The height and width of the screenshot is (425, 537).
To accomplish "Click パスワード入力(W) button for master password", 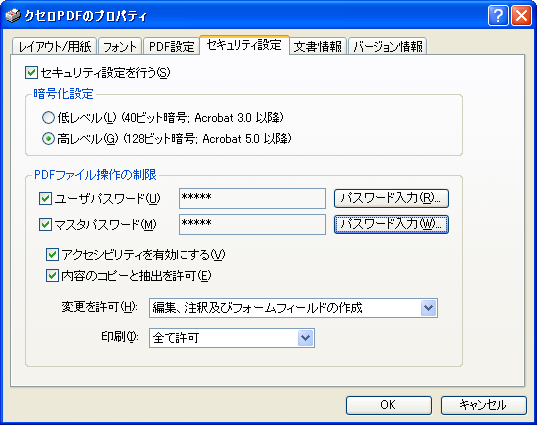I will coord(391,224).
